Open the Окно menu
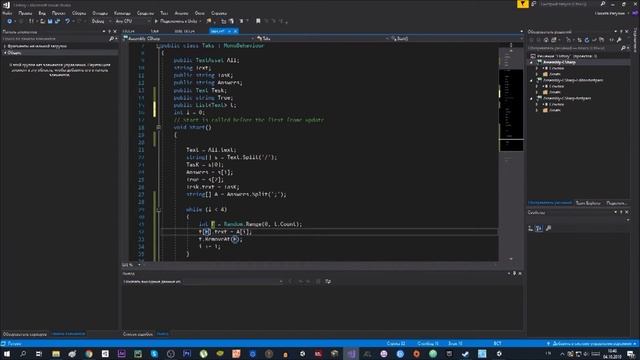This screenshot has height=360, width=640. click(x=200, y=13)
